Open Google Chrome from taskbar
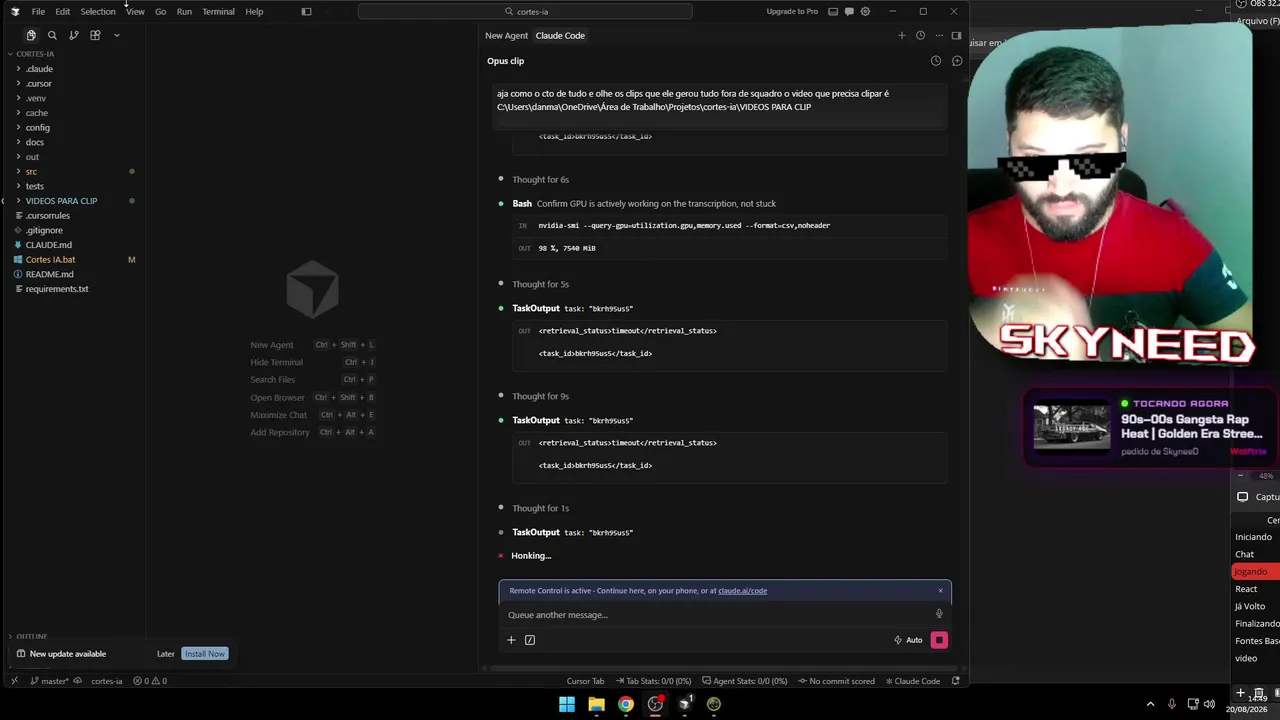Image resolution: width=1280 pixels, height=720 pixels. click(x=625, y=704)
